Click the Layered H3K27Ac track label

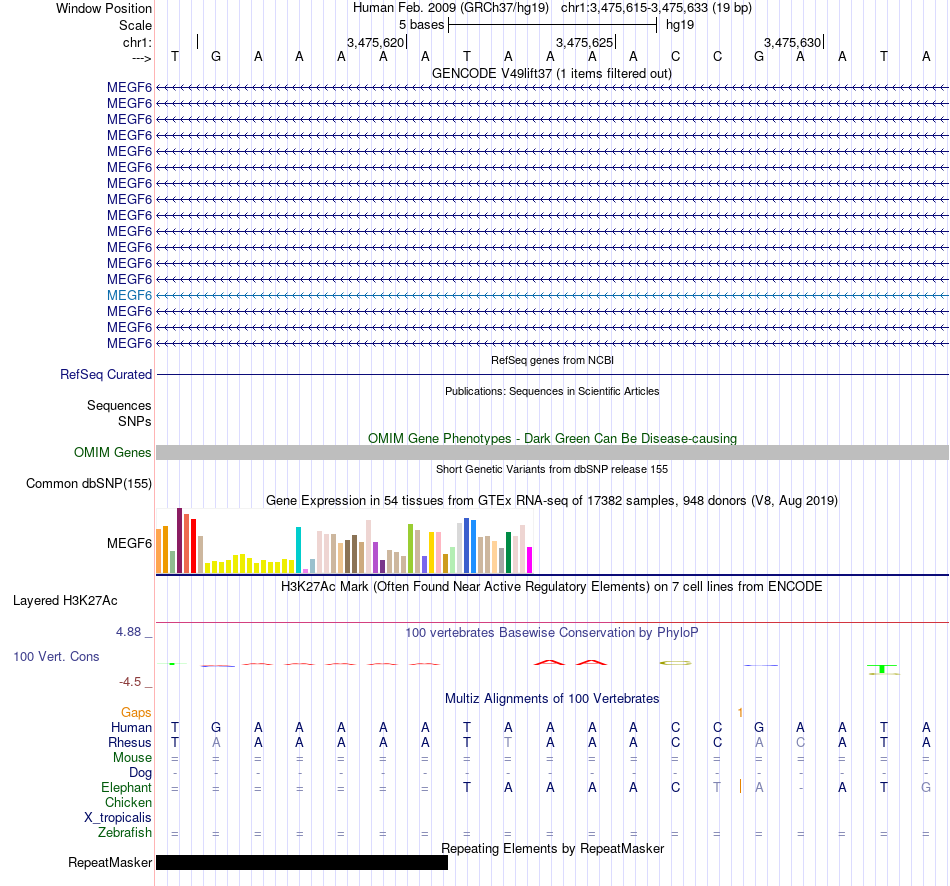[65, 601]
